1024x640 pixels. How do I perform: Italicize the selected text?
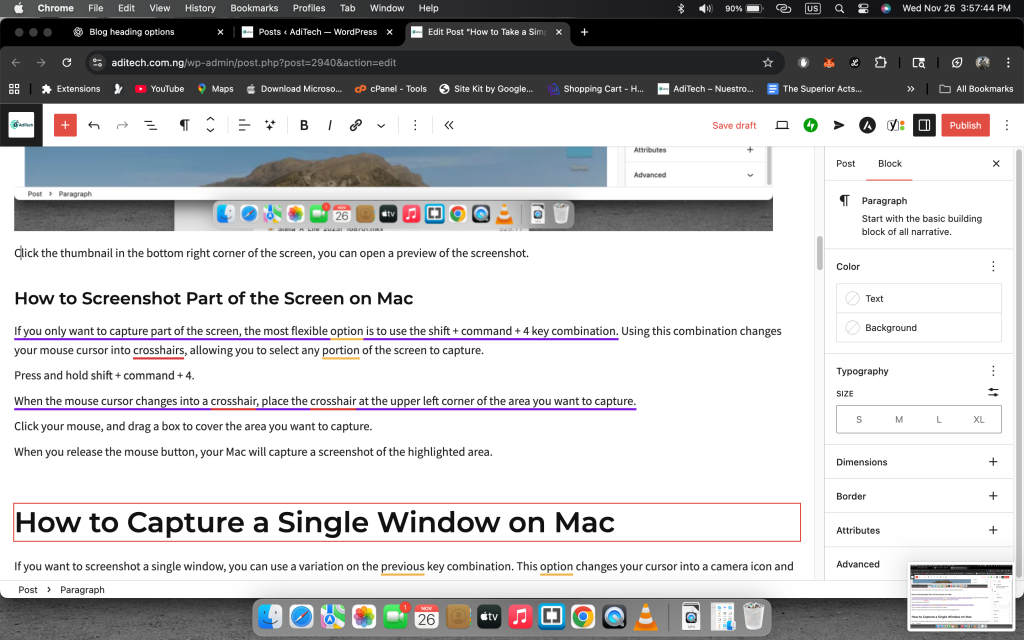(x=330, y=125)
